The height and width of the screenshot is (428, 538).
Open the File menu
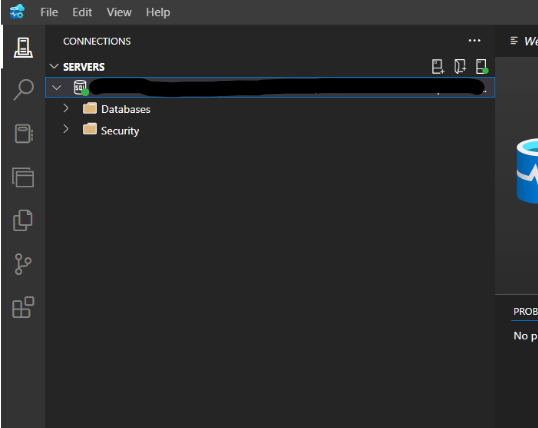[x=49, y=12]
